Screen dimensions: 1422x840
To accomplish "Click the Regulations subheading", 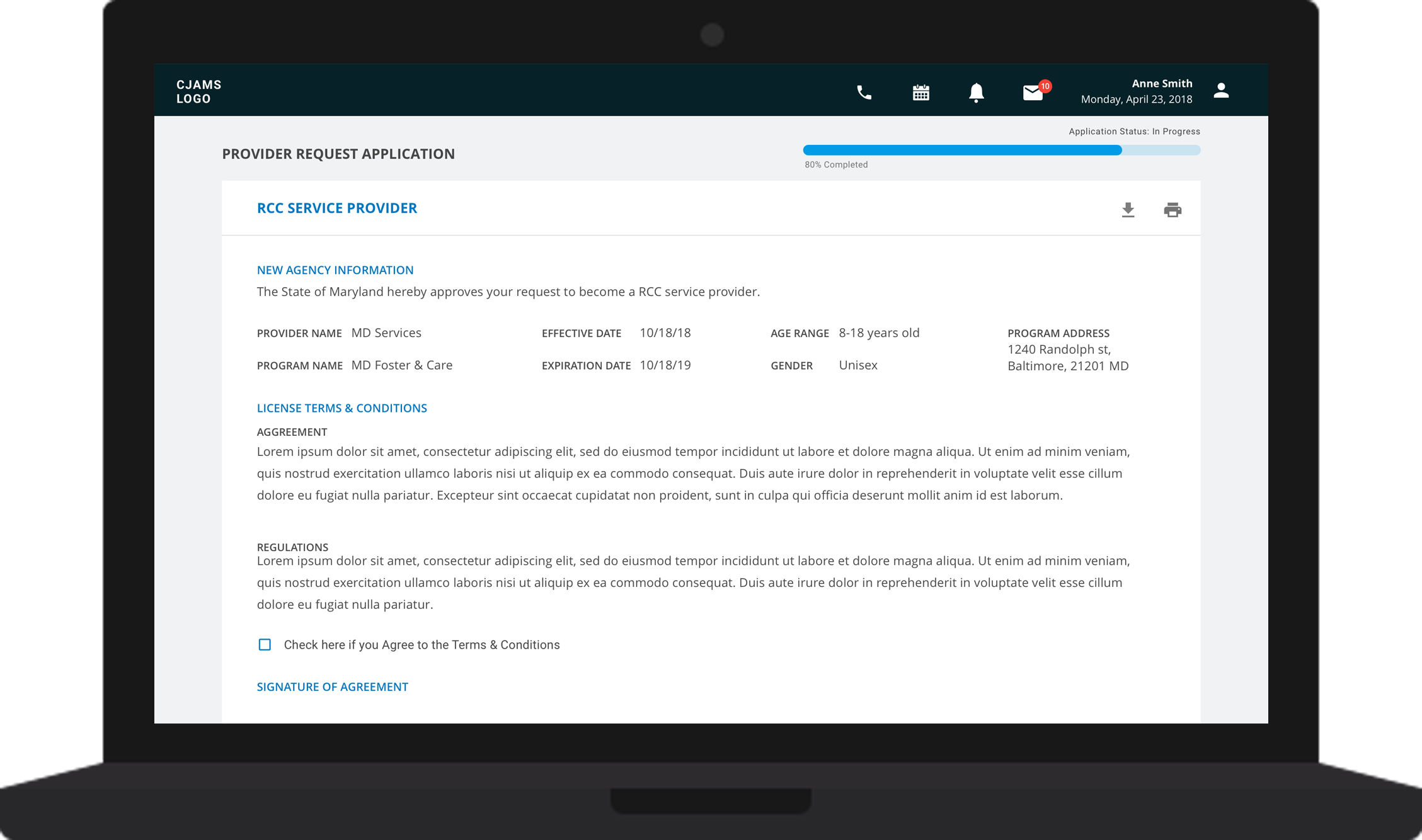I will (292, 547).
